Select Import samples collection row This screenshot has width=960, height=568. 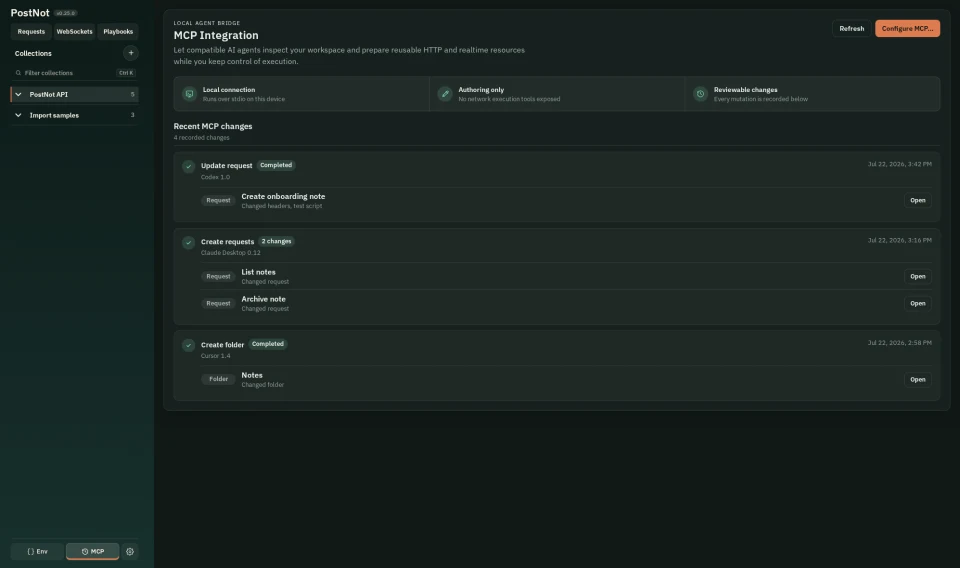pyautogui.click(x=74, y=115)
